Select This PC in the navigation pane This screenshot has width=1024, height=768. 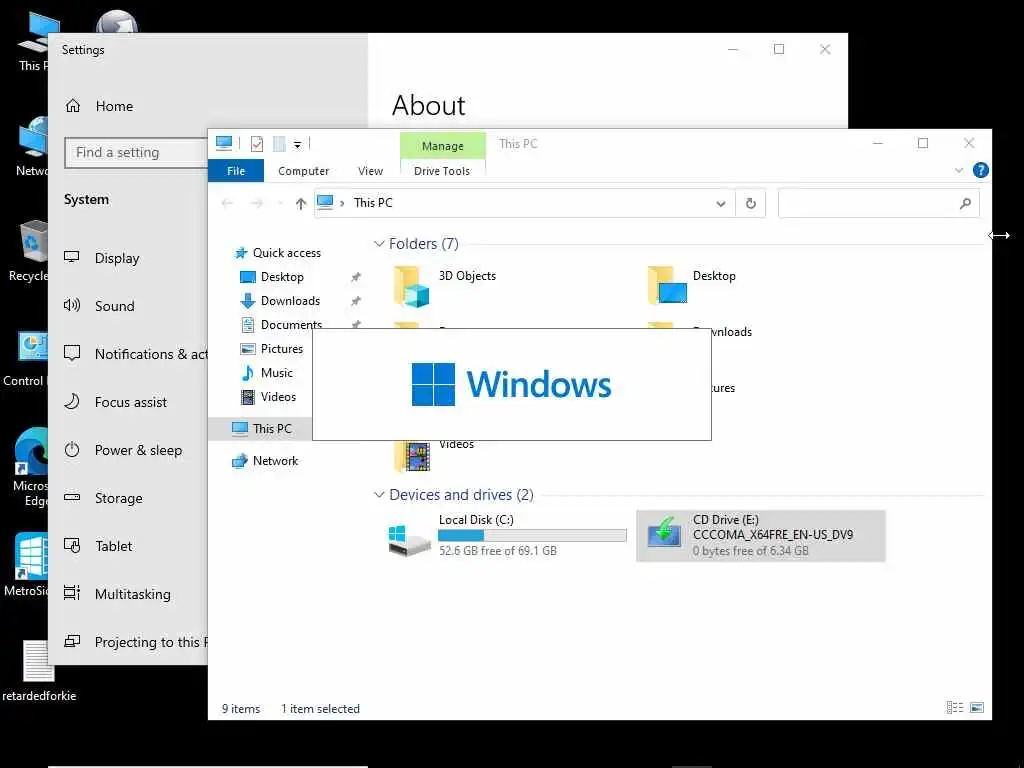point(272,429)
